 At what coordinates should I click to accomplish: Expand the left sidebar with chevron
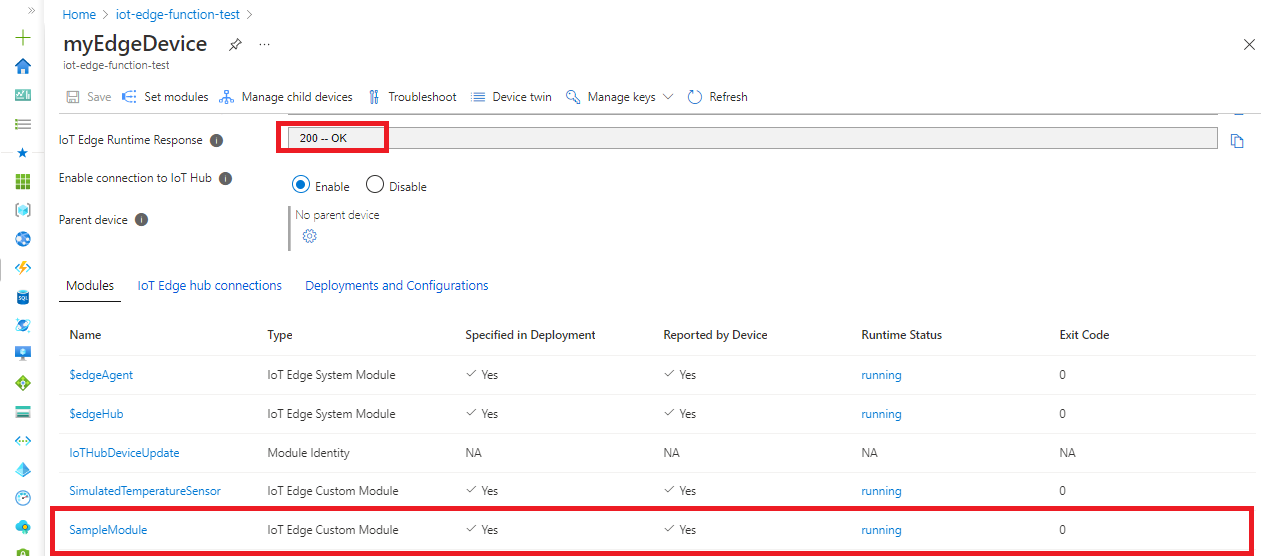[31, 9]
